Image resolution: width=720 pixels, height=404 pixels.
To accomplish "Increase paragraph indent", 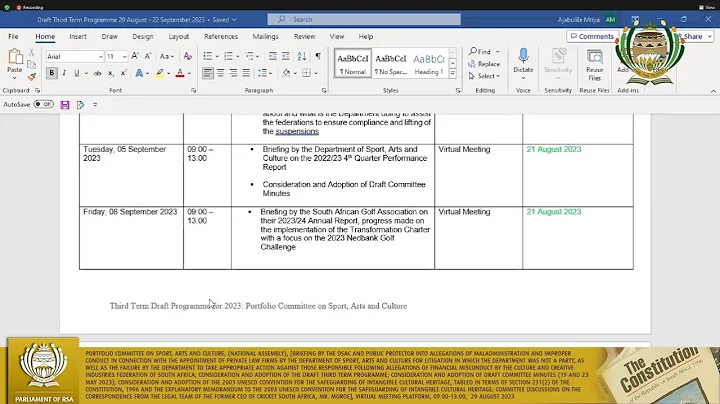I will 286,56.
